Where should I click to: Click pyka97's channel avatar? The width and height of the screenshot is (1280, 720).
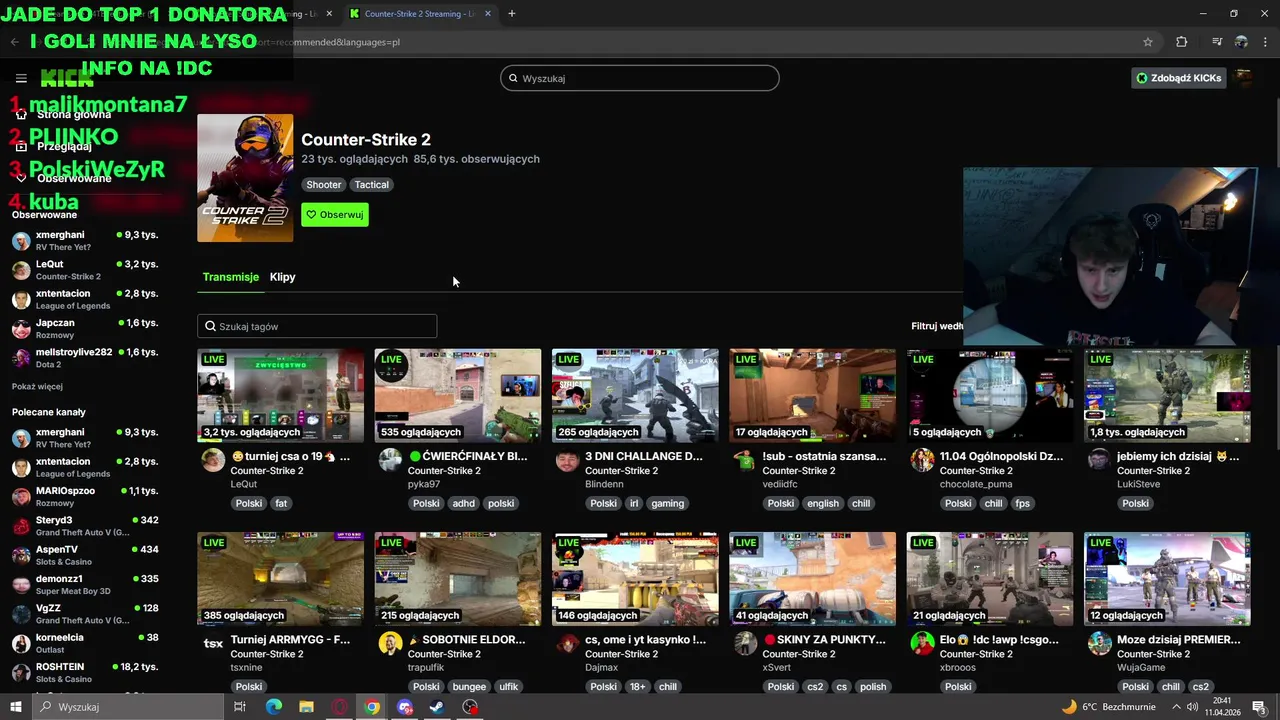[390, 460]
